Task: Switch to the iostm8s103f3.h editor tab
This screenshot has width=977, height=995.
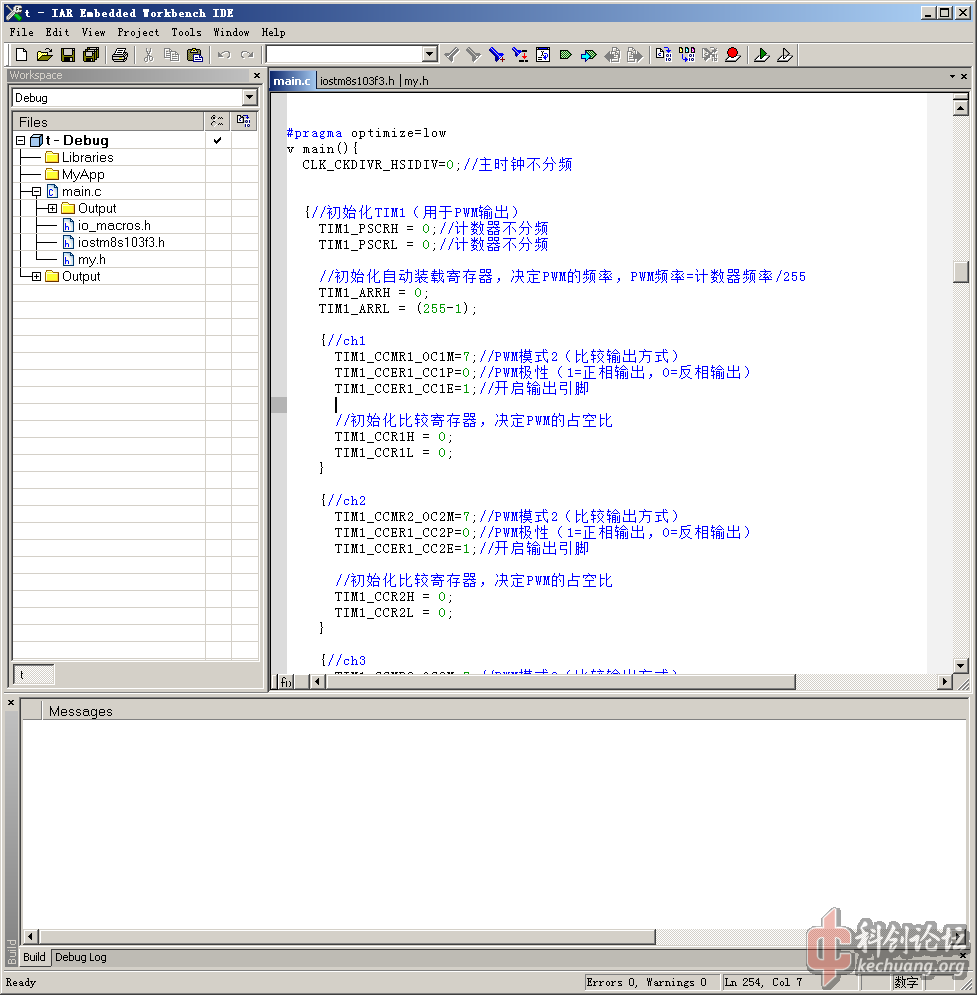Action: point(357,81)
